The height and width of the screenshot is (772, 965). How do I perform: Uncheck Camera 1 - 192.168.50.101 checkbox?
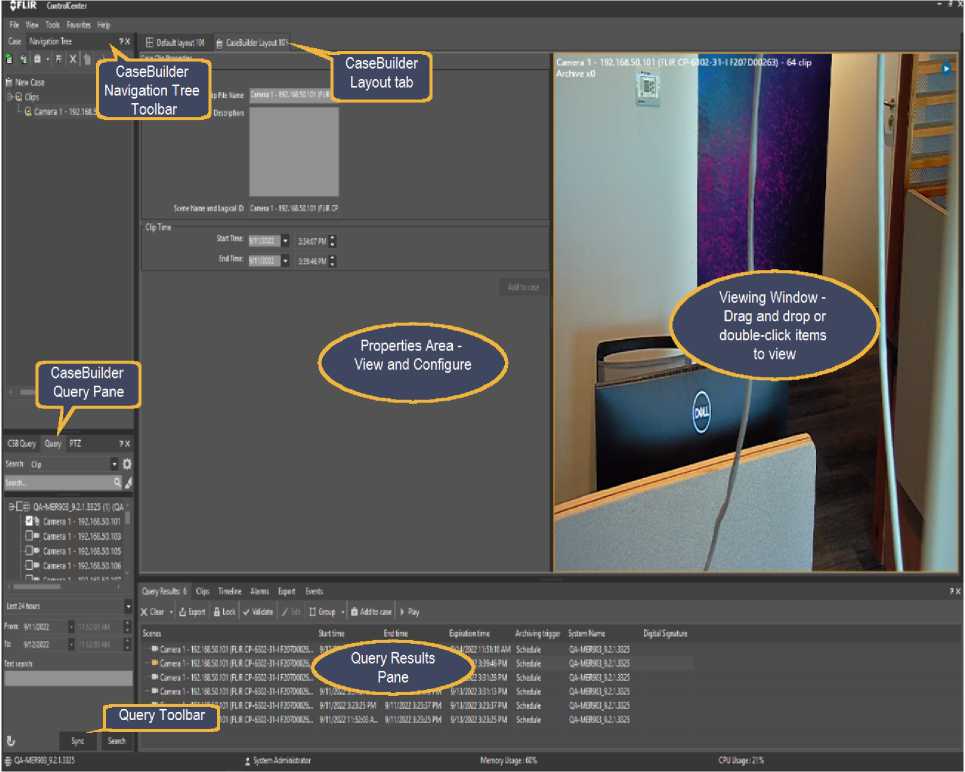click(x=30, y=521)
